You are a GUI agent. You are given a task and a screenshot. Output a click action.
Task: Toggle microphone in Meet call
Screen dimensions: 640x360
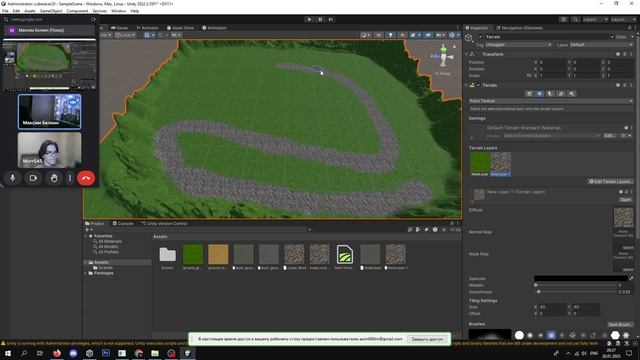(13, 178)
